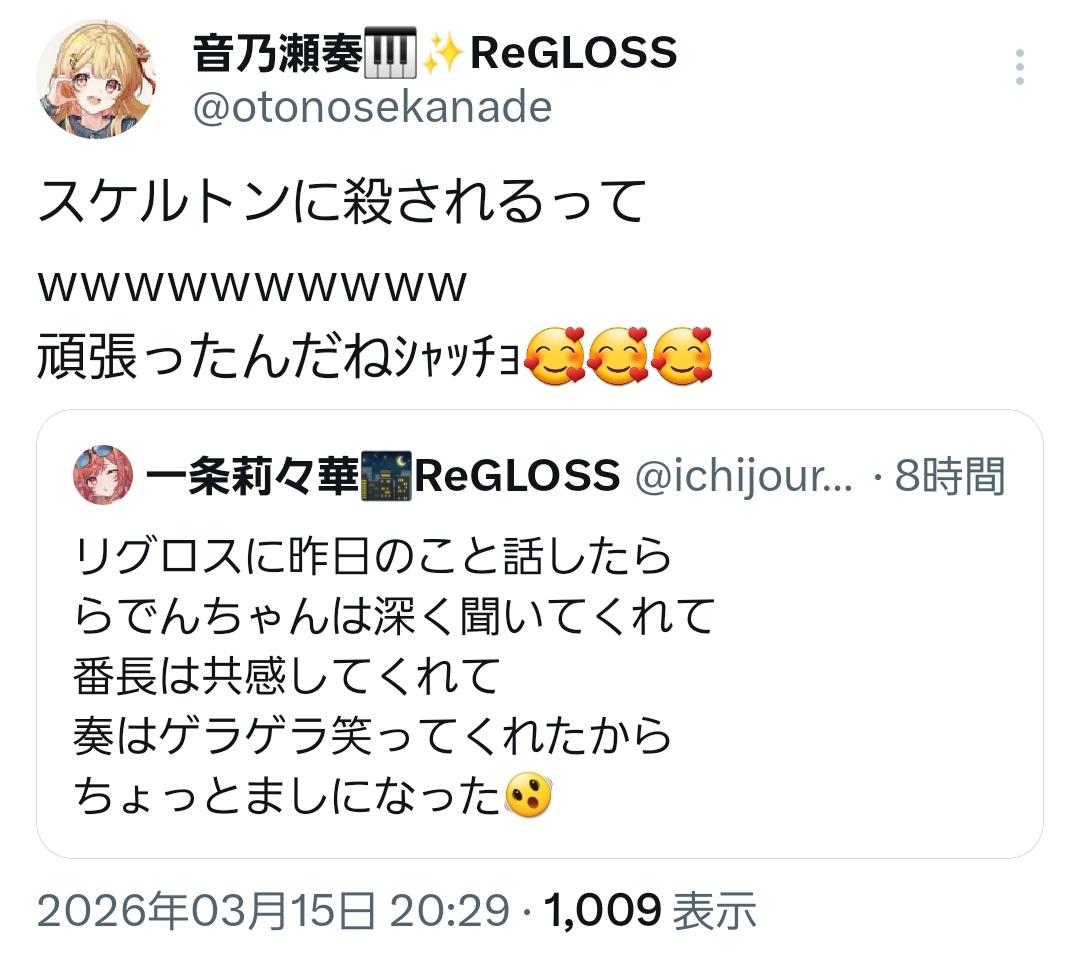Open the 8時間 timestamp in quoted tweet
Screen dimensions: 1080x962
pos(951,475)
